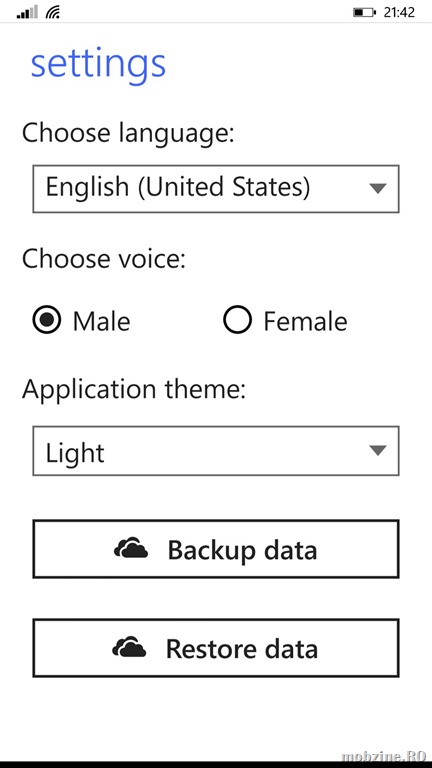Tap the Restore data button
Screen dimensions: 432x768
(x=216, y=648)
